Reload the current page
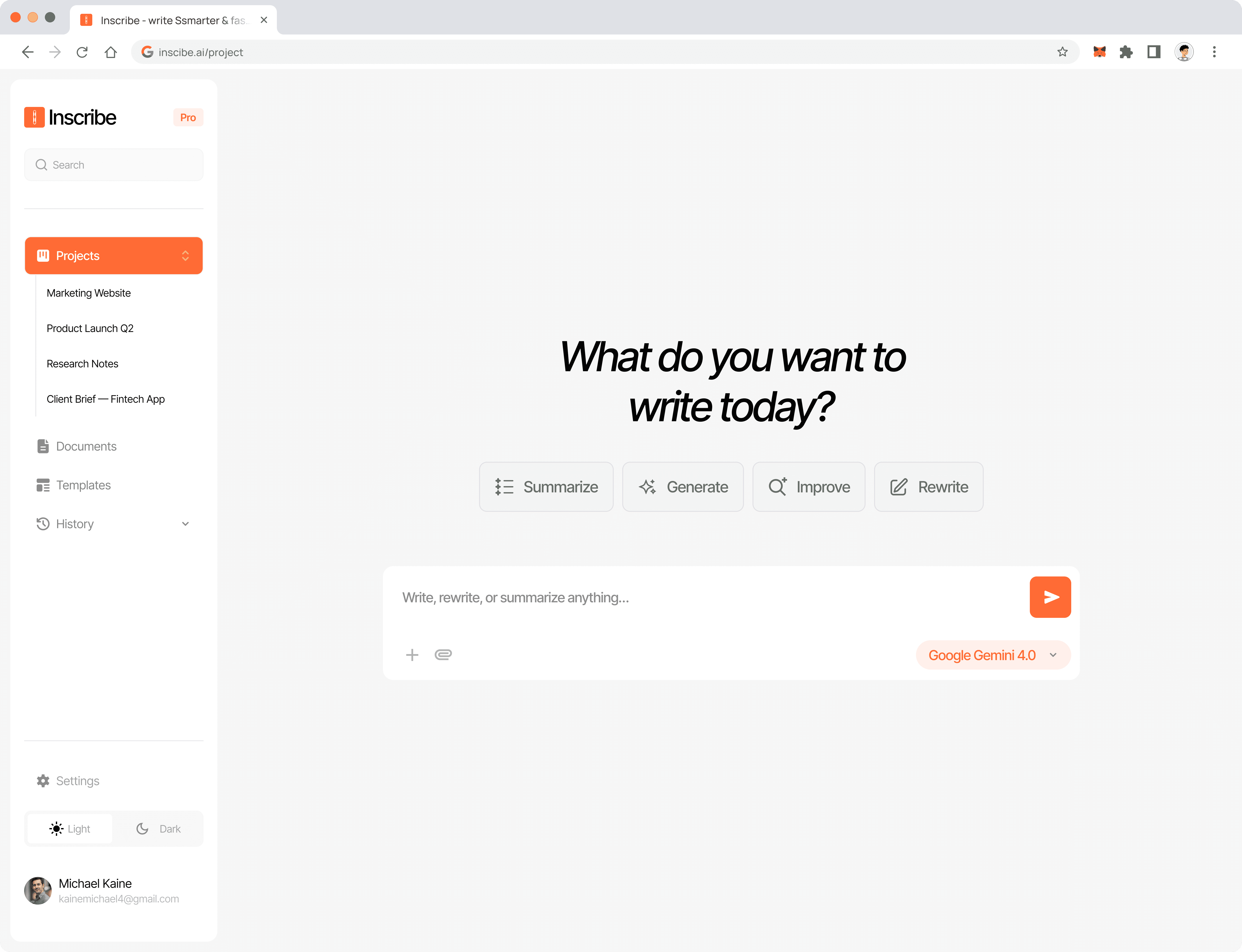The width and height of the screenshot is (1242, 952). pyautogui.click(x=82, y=52)
